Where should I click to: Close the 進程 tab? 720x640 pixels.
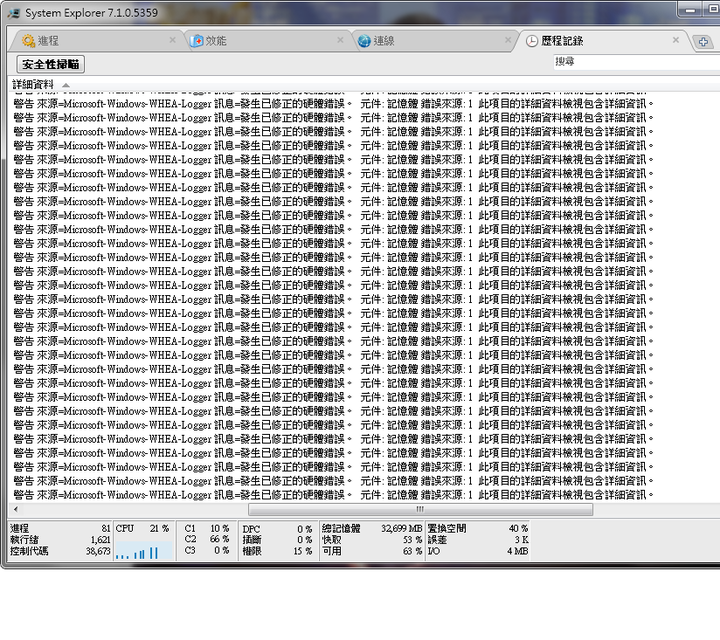coord(172,40)
